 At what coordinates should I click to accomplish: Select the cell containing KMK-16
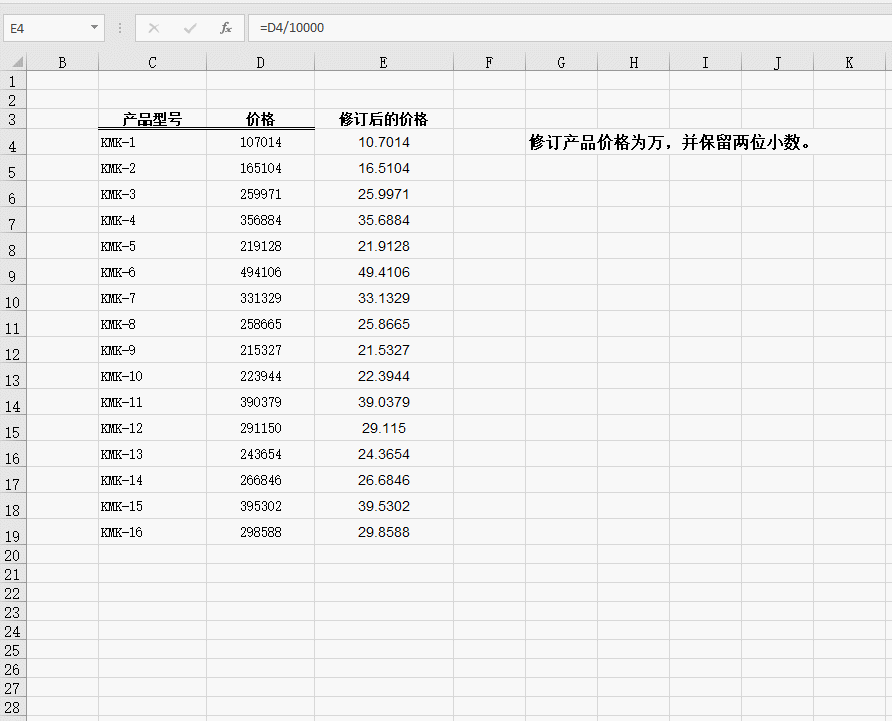pos(152,532)
